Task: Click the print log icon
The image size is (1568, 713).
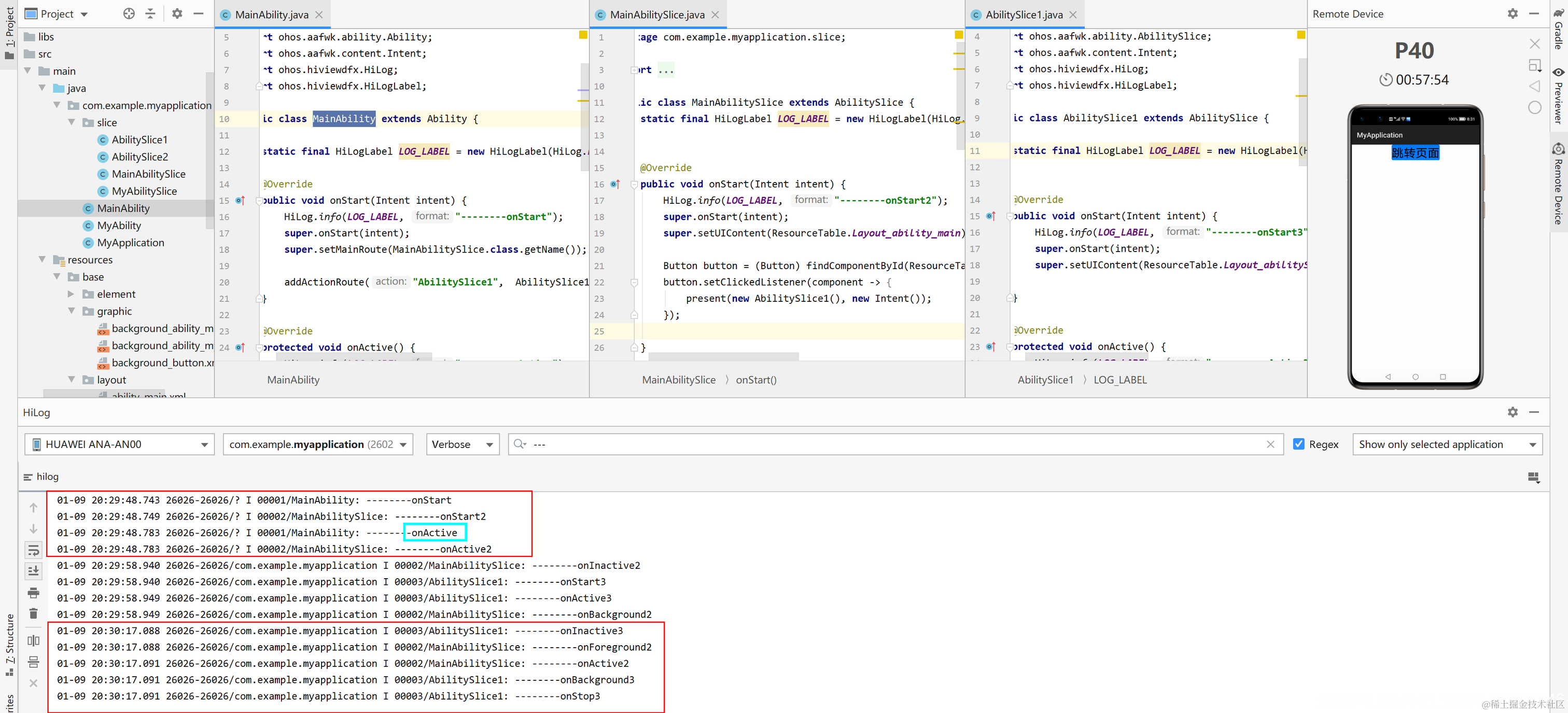Action: [34, 593]
